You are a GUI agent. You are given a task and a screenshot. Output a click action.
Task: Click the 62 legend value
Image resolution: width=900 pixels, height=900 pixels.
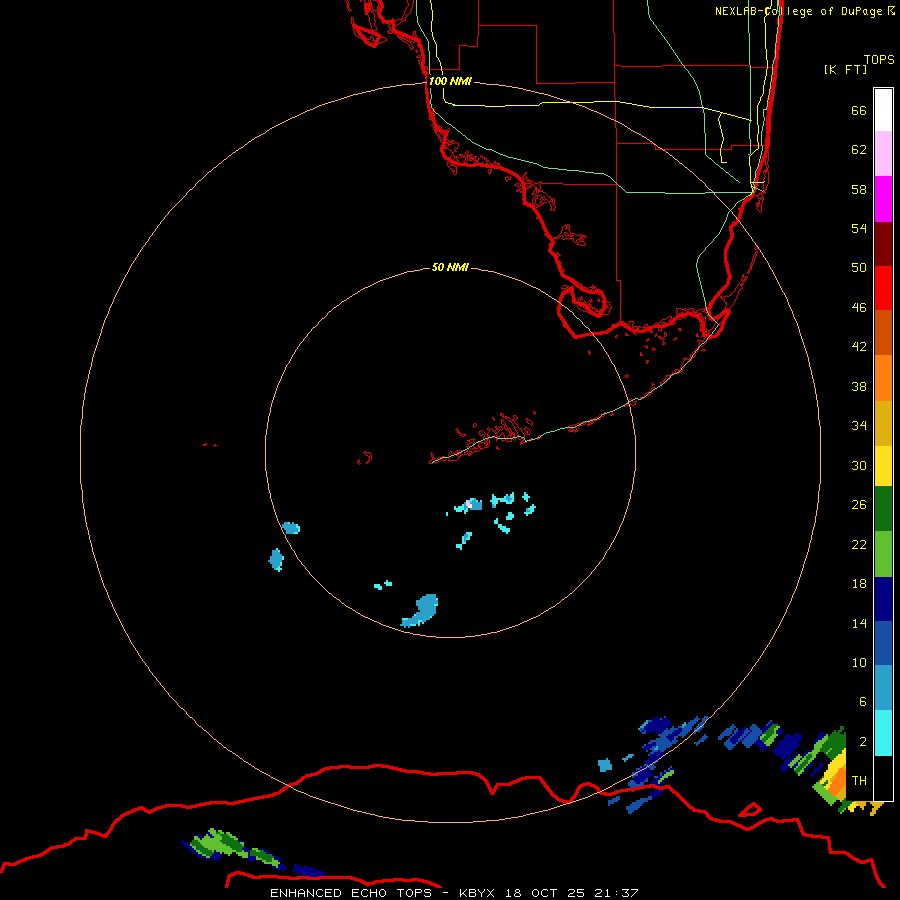click(859, 150)
